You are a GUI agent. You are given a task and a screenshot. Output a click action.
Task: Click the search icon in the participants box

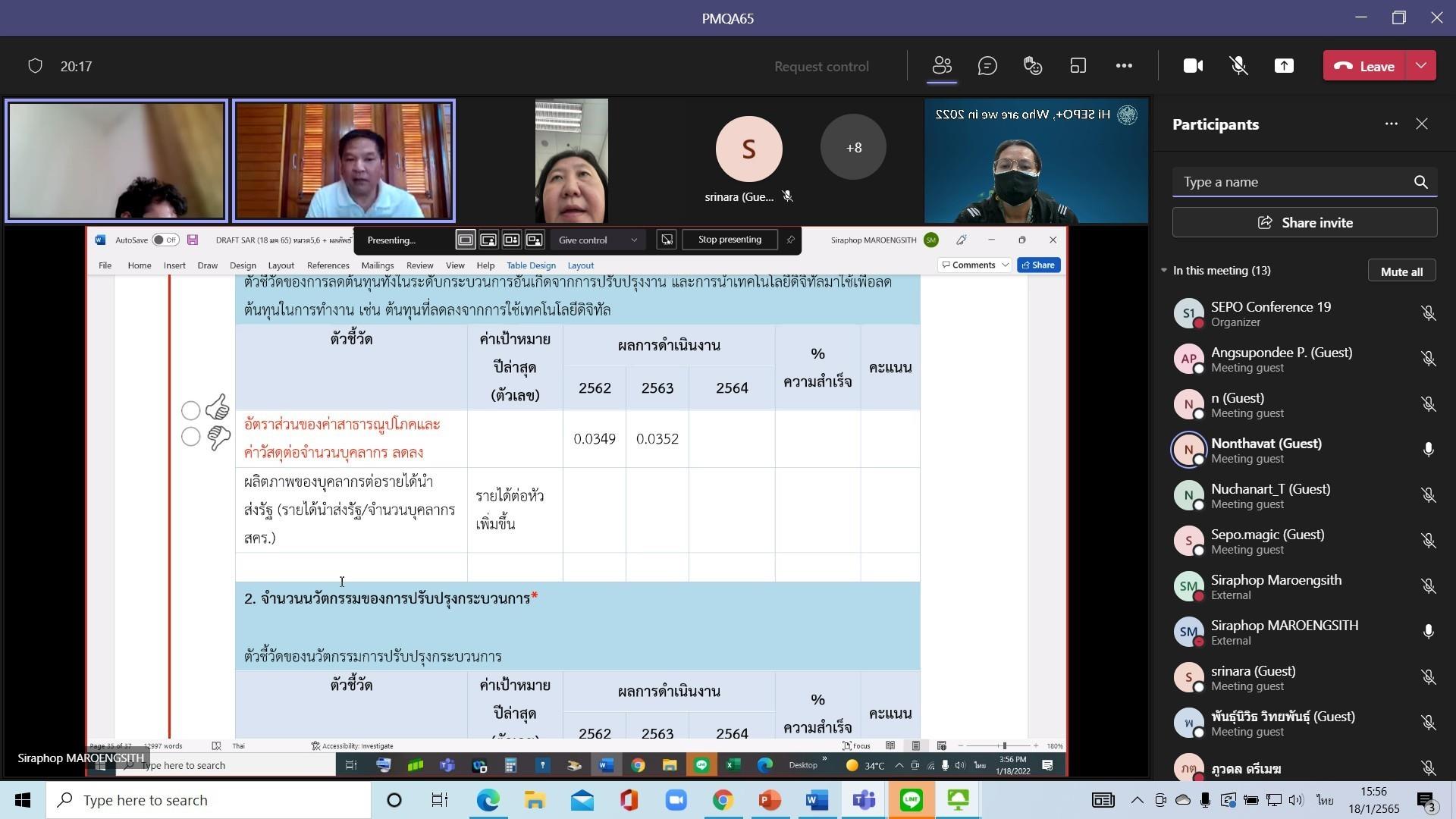tap(1420, 182)
